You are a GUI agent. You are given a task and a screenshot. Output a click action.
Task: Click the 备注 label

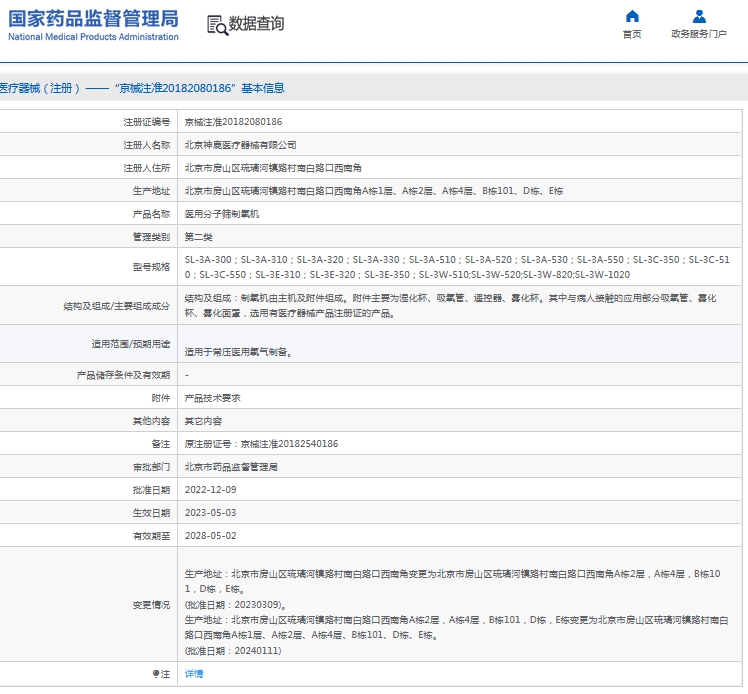[161, 444]
